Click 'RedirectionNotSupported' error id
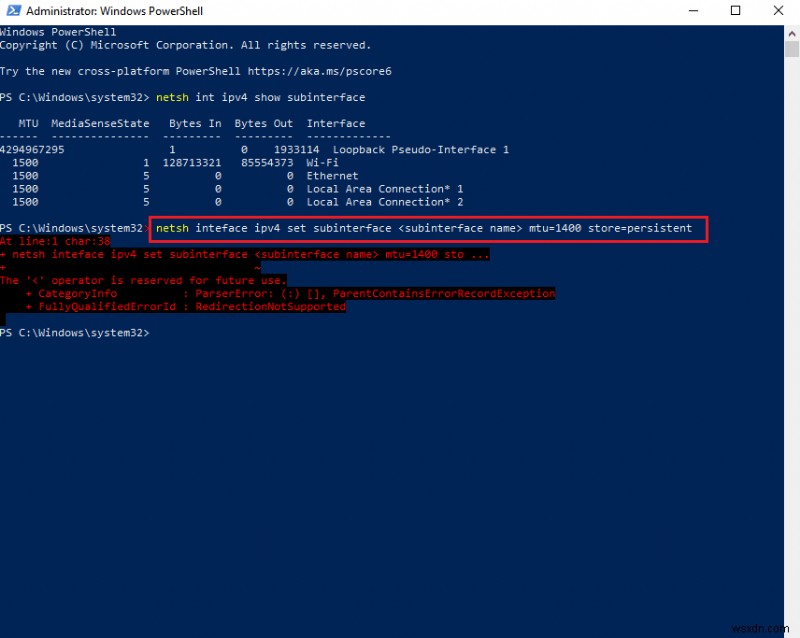The image size is (800, 638). point(270,306)
